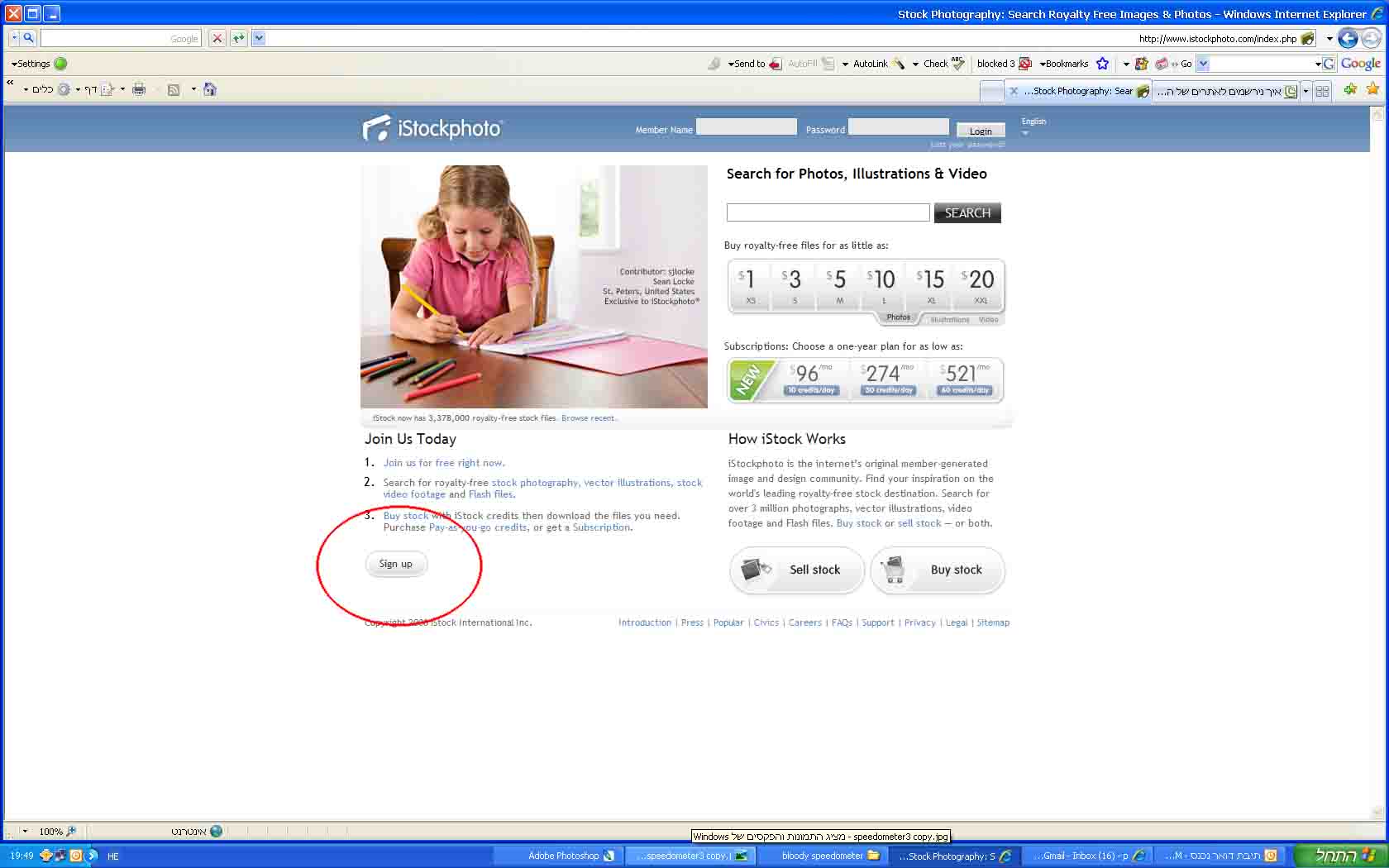The width and height of the screenshot is (1389, 868).
Task: Click the Buy stock button
Action: tap(938, 570)
